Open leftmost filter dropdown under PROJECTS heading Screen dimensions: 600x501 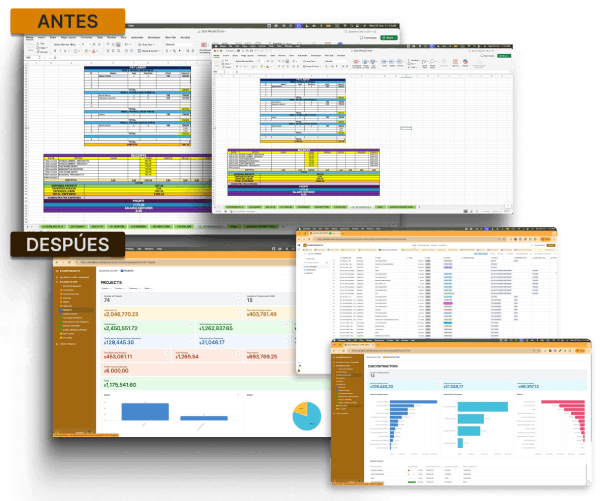coord(106,288)
